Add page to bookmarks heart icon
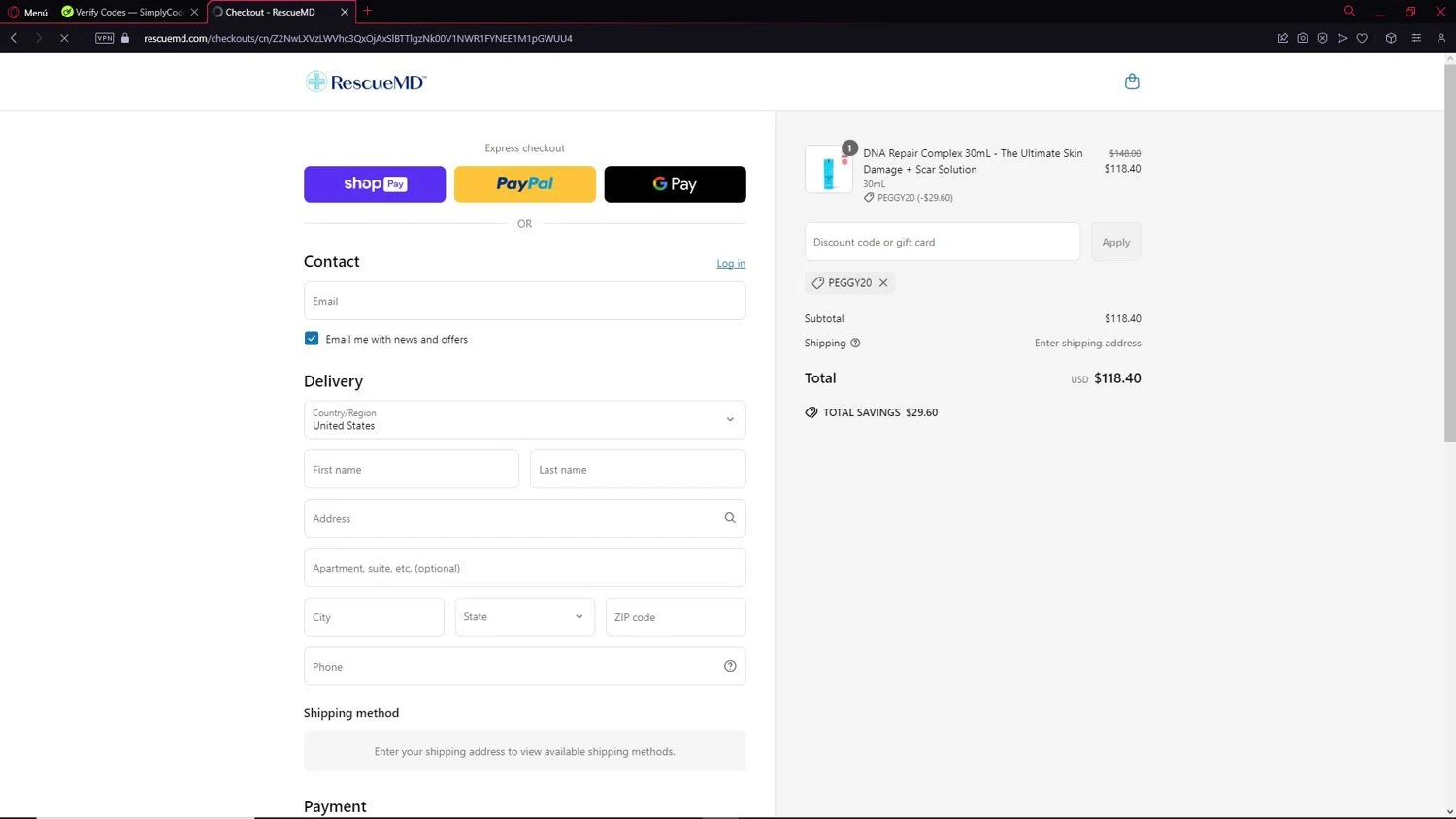The image size is (1456, 819). 1362,38
